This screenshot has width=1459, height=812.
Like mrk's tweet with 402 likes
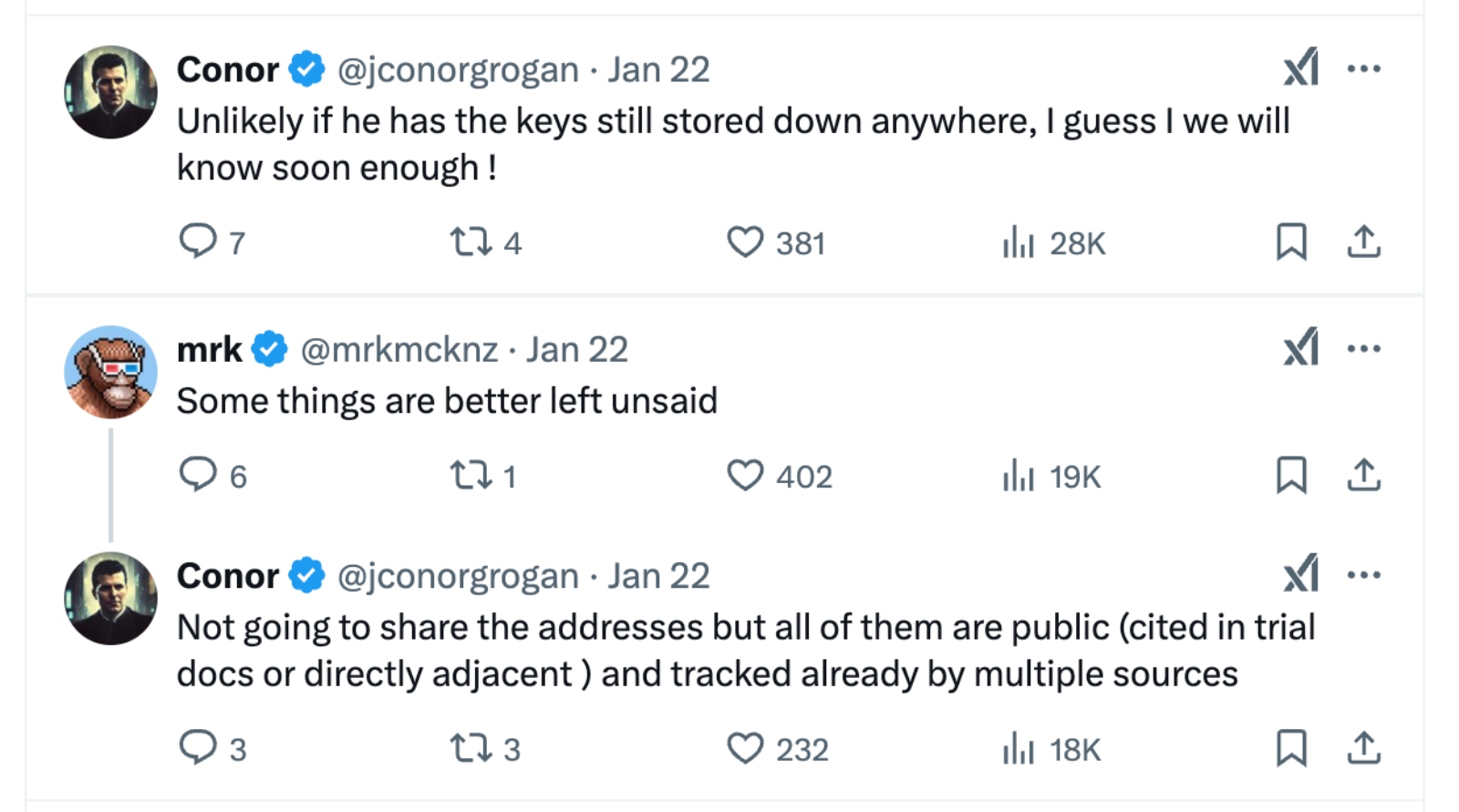pyautogui.click(x=745, y=475)
